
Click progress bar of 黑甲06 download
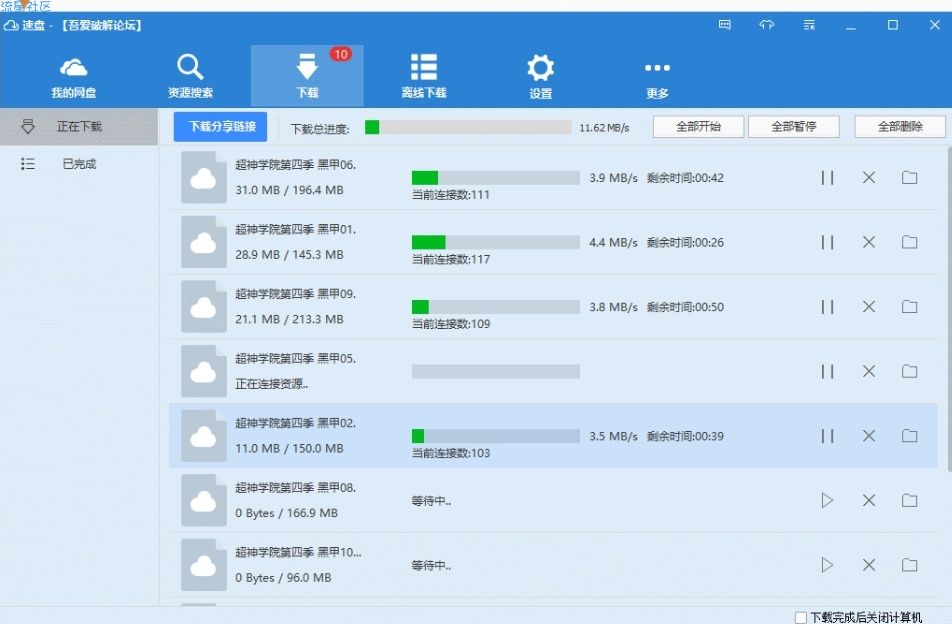[495, 178]
